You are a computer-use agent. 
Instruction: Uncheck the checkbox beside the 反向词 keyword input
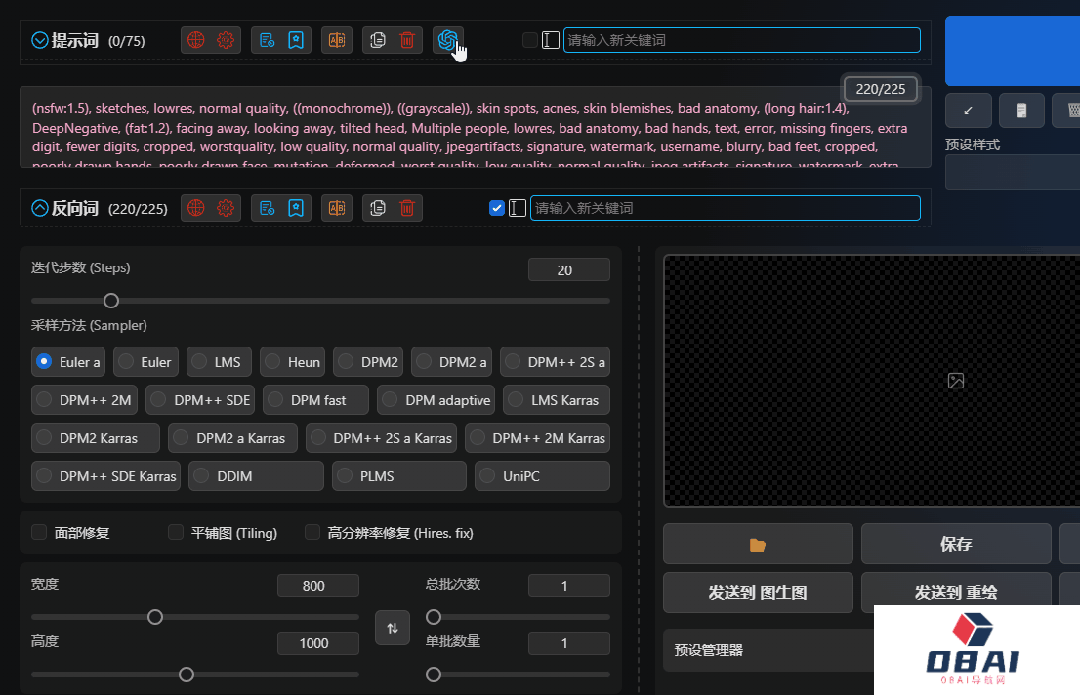[x=497, y=208]
